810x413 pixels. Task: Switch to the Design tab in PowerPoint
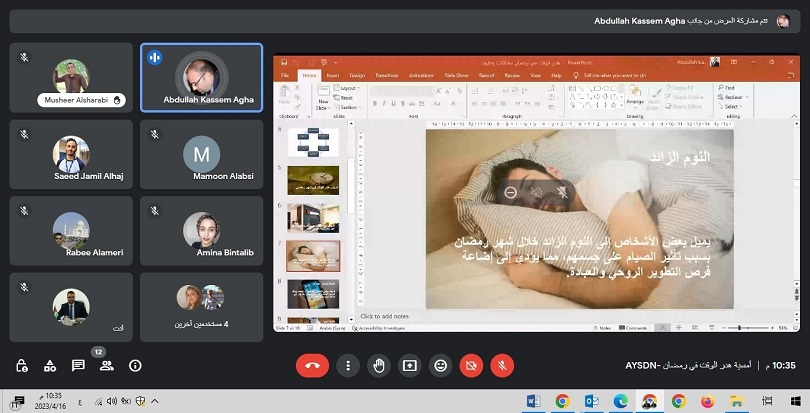357,75
